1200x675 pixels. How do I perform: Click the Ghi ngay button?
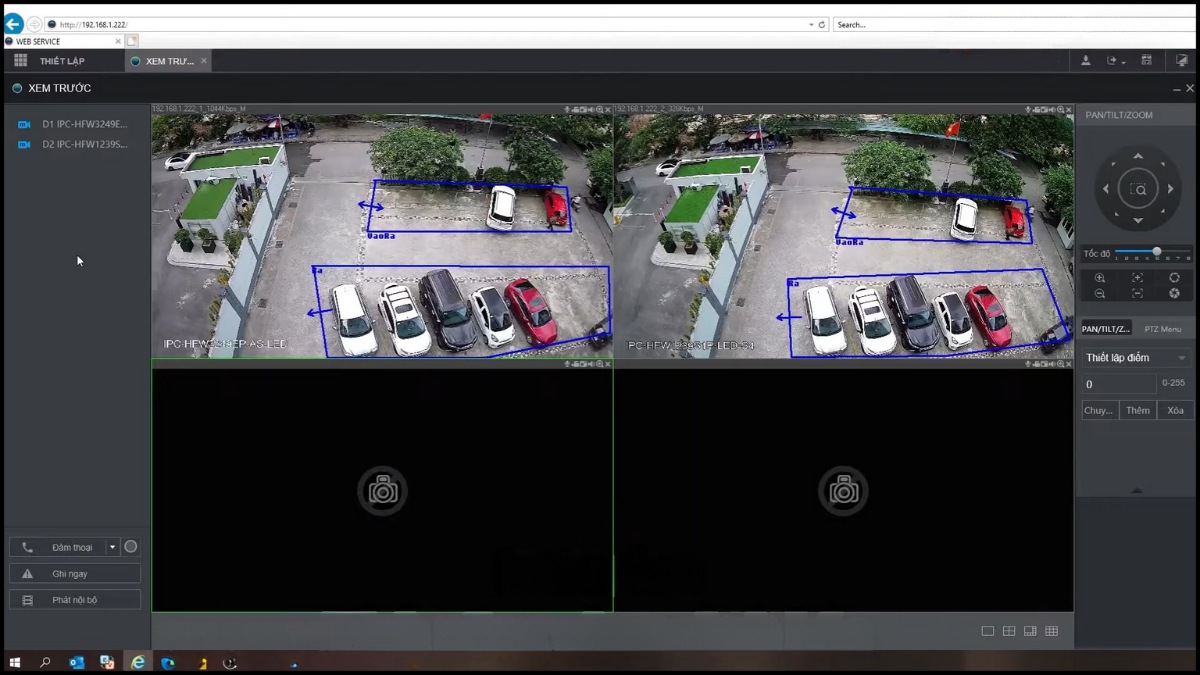coord(75,572)
